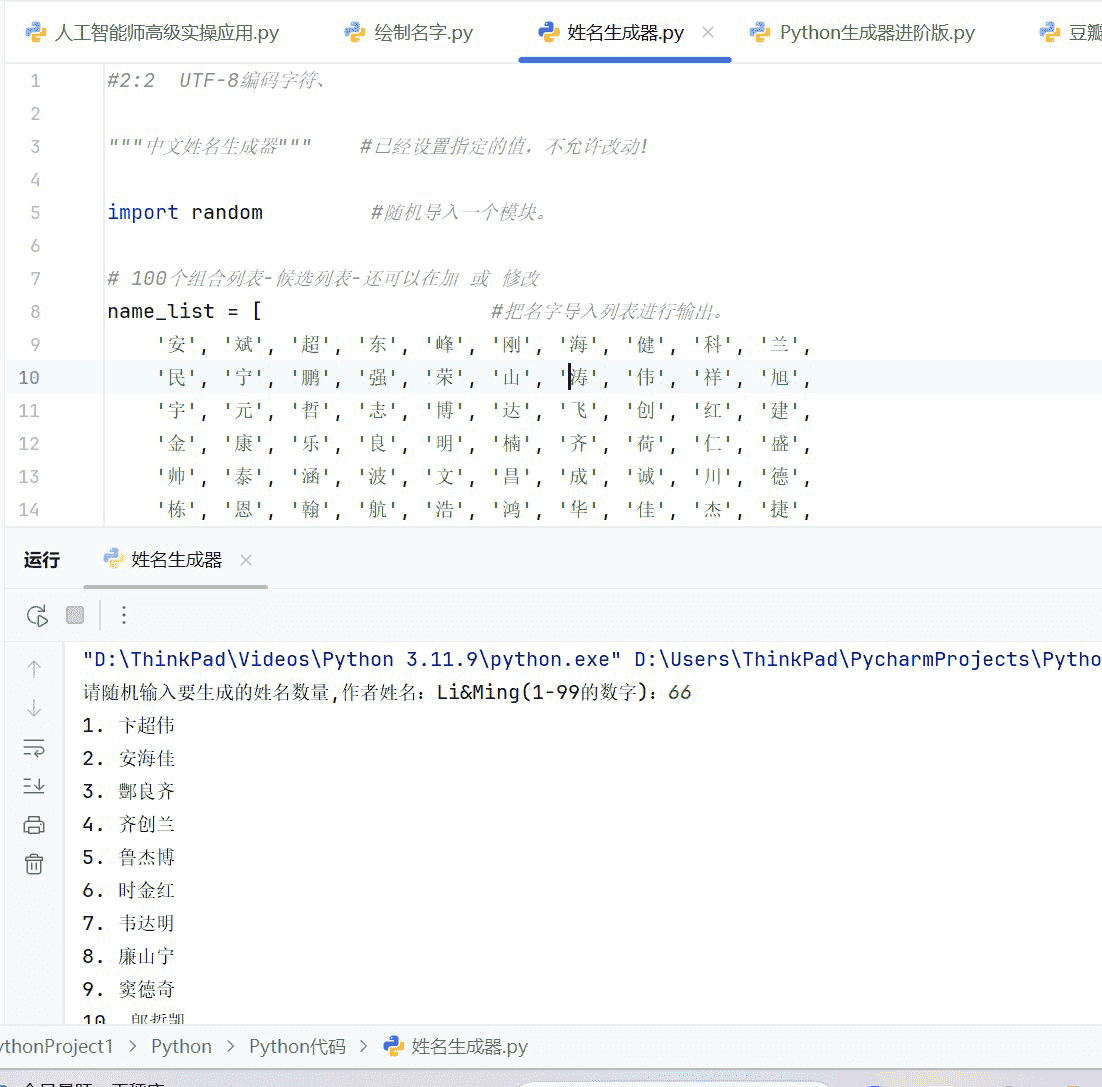Click output line 6. 时金红
The height and width of the screenshot is (1087, 1102).
coord(129,890)
